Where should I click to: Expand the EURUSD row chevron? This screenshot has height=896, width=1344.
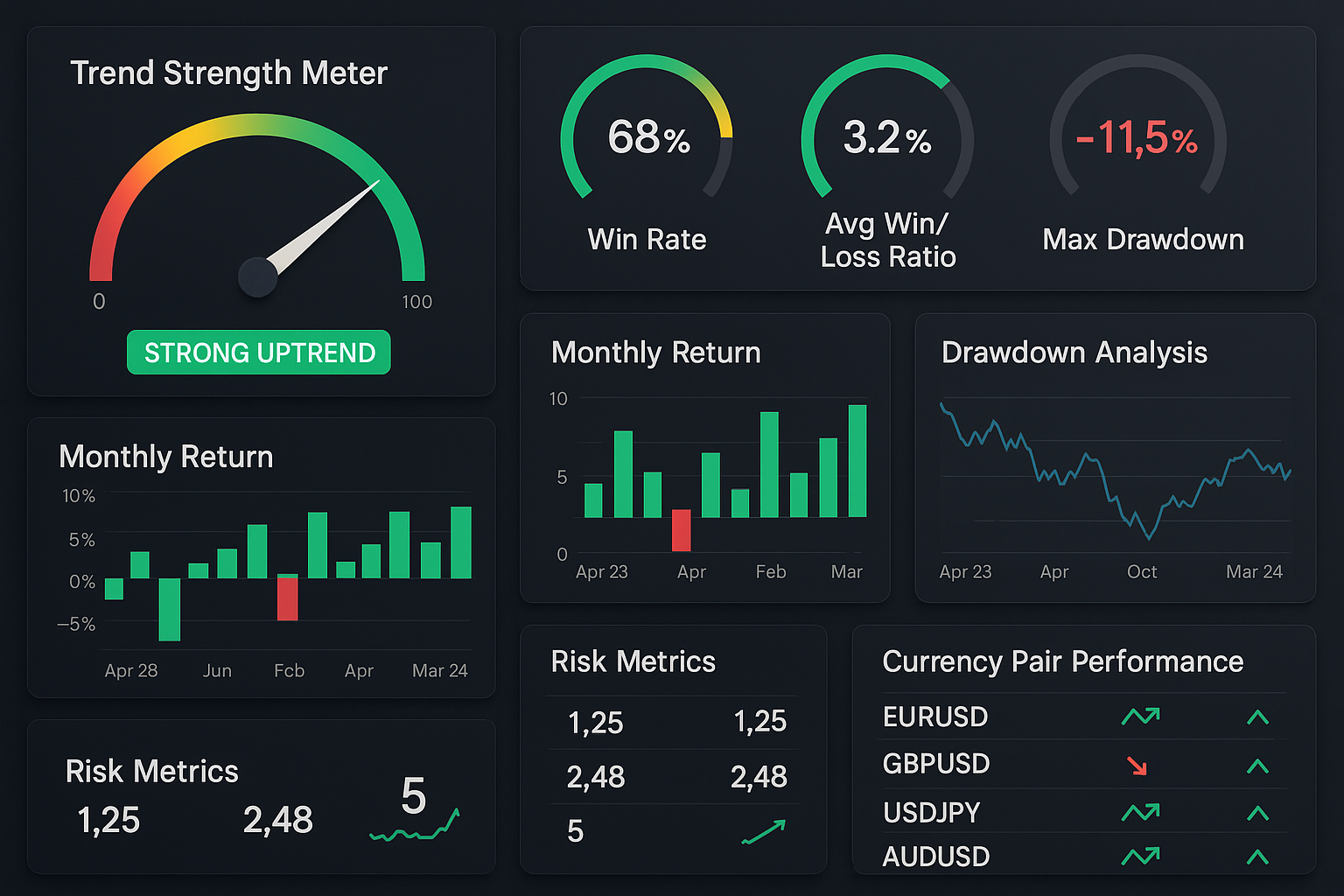(1257, 717)
